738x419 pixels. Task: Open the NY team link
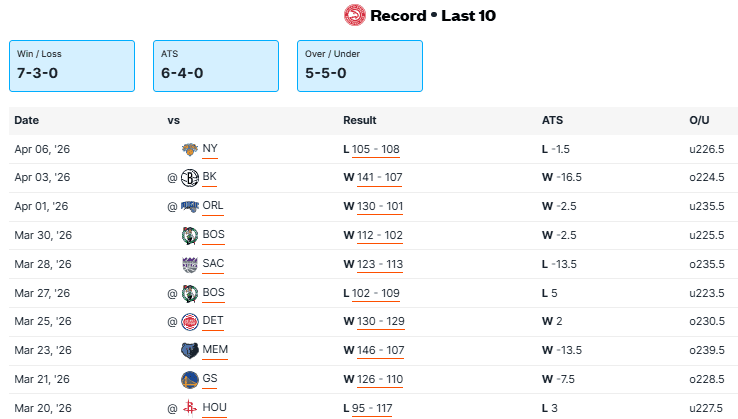pyautogui.click(x=210, y=149)
